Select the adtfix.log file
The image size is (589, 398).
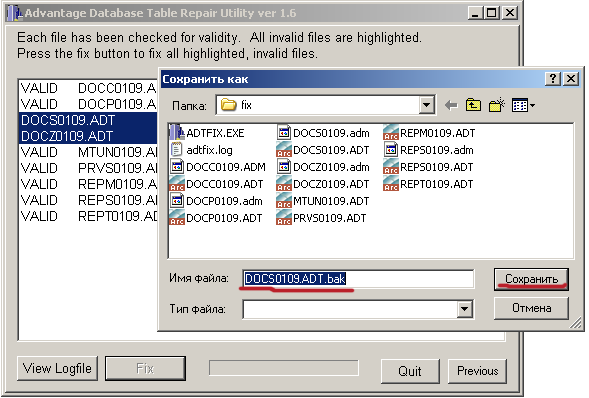[x=201, y=150]
